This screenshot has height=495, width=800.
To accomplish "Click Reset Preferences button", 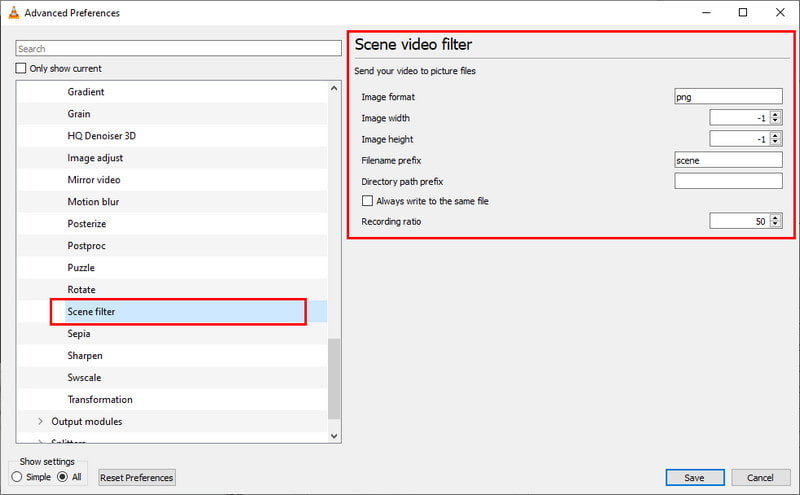I will [x=137, y=477].
